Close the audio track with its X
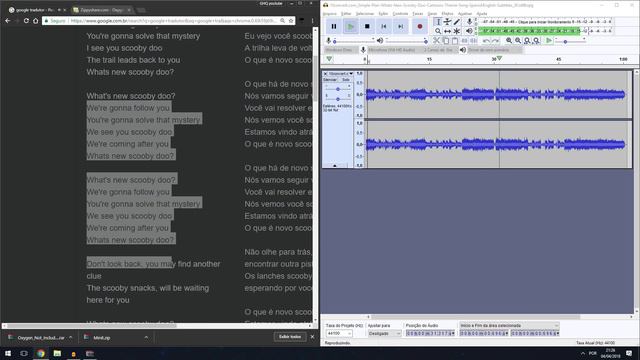Image resolution: width=640 pixels, height=360 pixels. pos(325,73)
